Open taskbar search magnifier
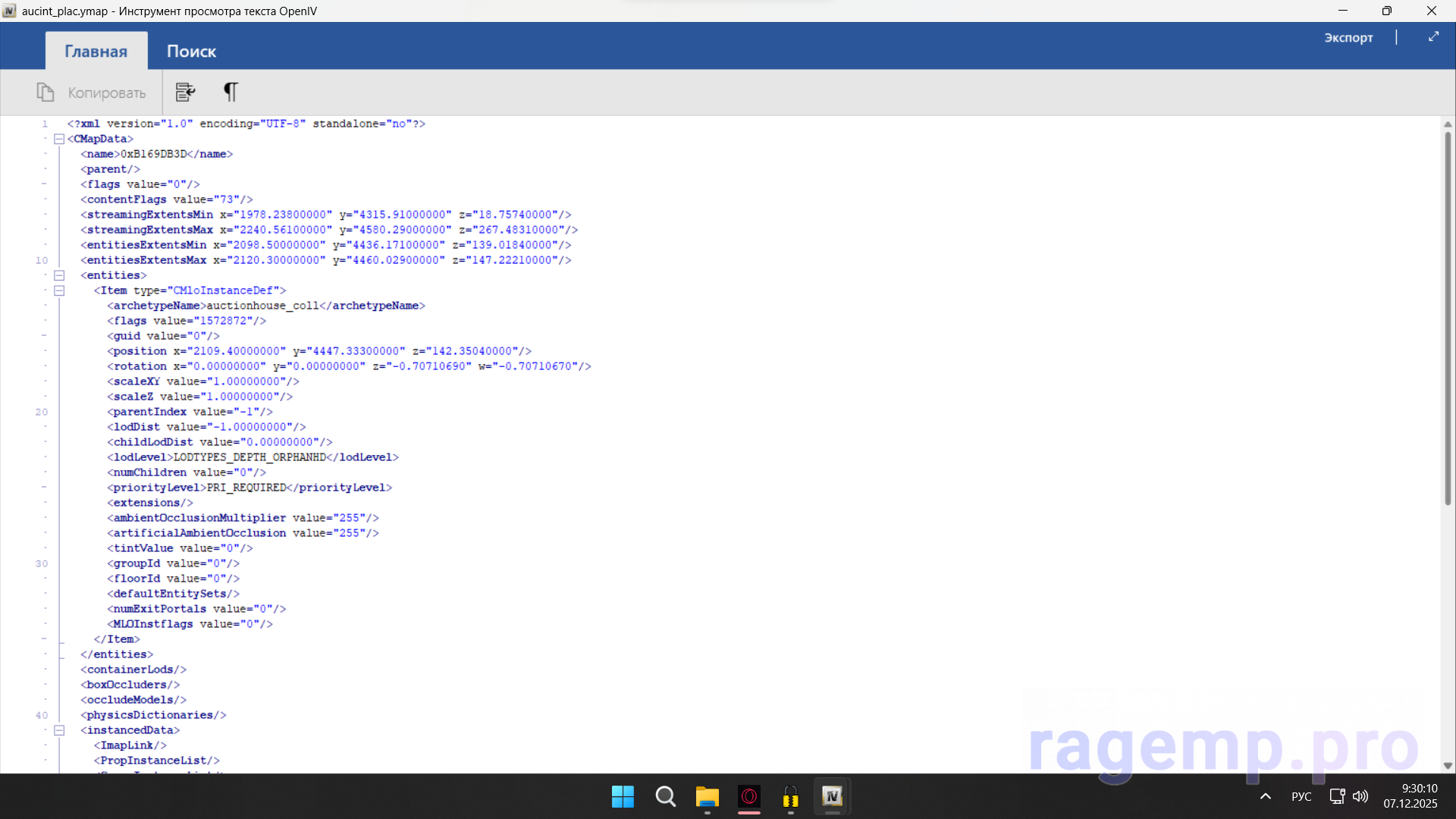 (665, 796)
